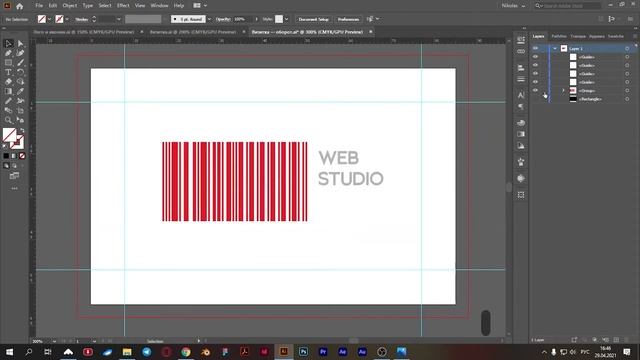The image size is (640, 360).
Task: Select the Selection tool arrow
Action: [9, 43]
